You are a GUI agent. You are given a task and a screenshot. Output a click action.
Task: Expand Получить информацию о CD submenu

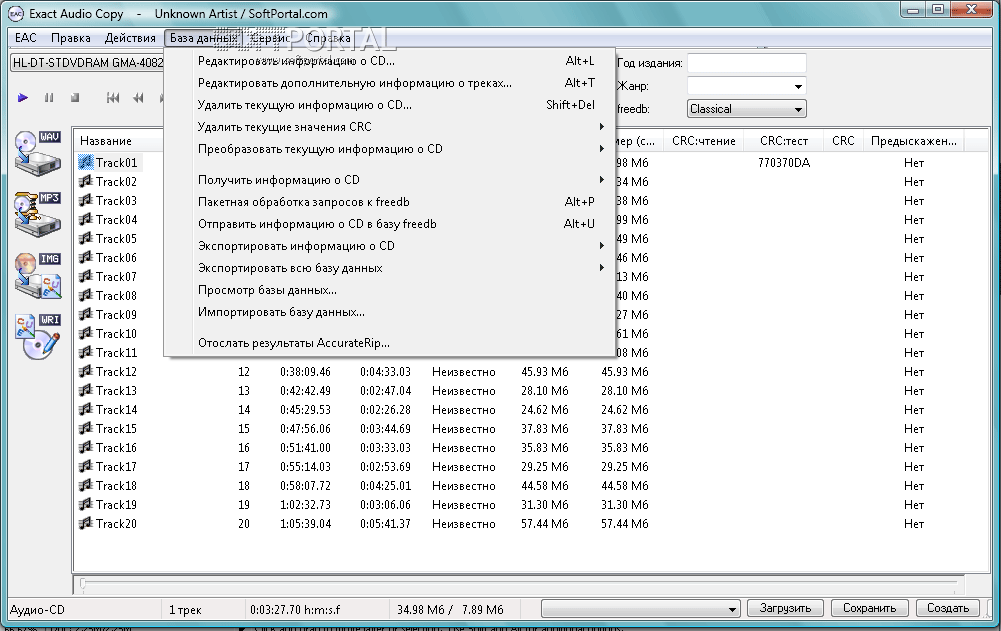point(389,180)
